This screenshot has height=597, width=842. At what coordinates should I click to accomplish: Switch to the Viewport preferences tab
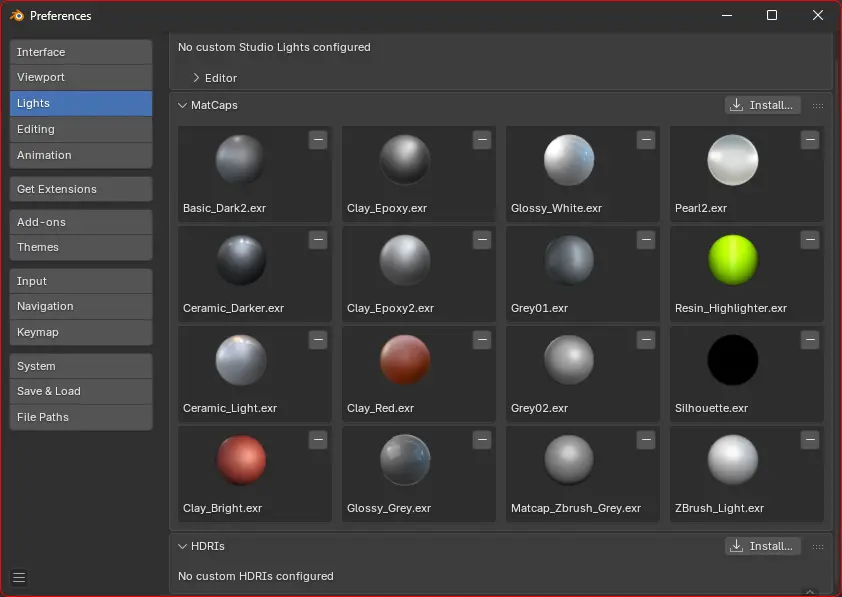point(81,78)
